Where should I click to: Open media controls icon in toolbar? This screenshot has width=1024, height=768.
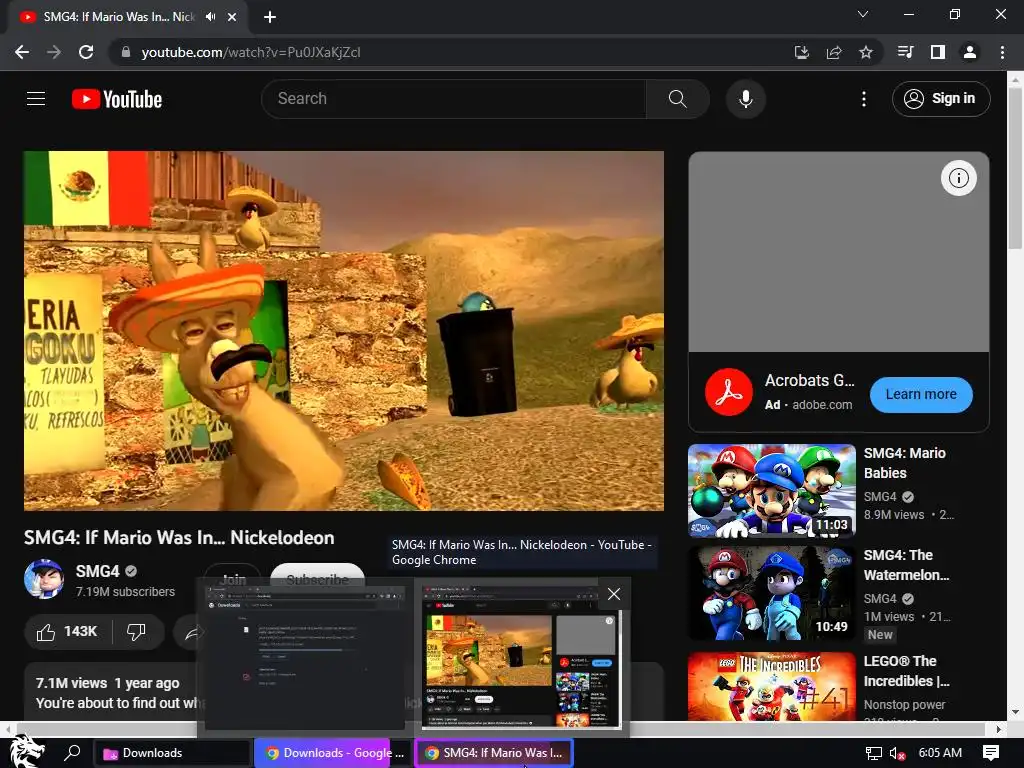(906, 52)
